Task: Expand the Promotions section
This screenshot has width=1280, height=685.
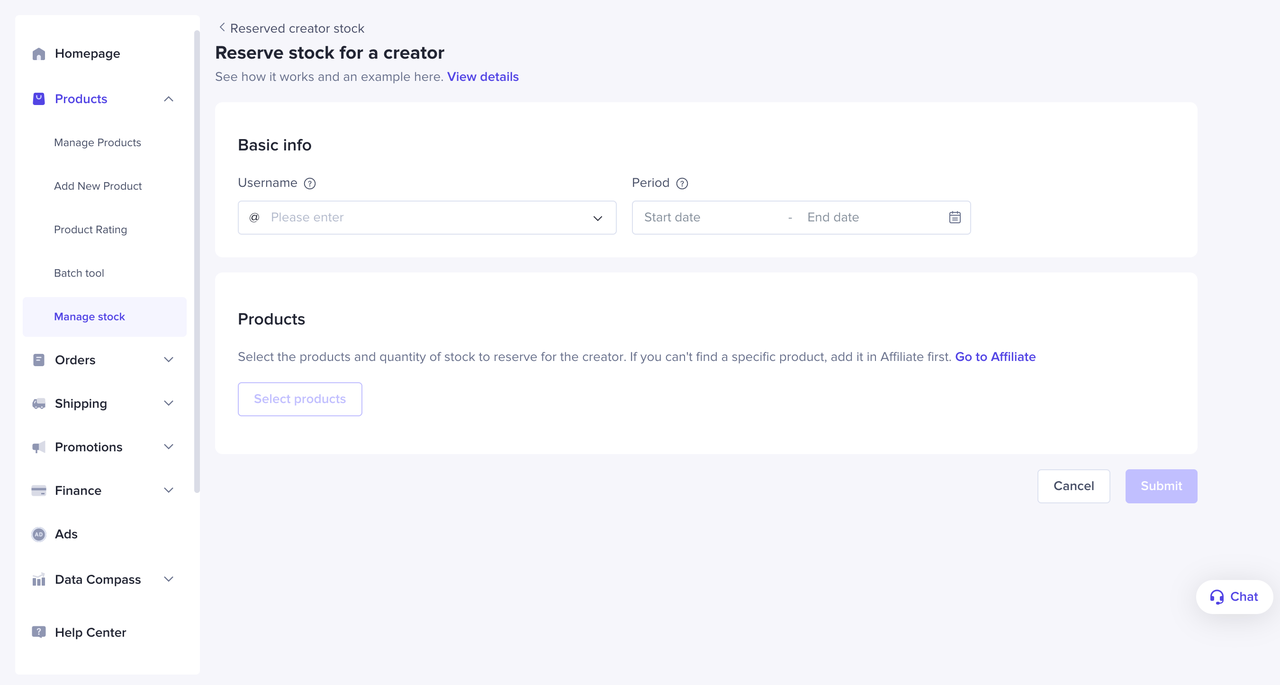Action: [168, 447]
